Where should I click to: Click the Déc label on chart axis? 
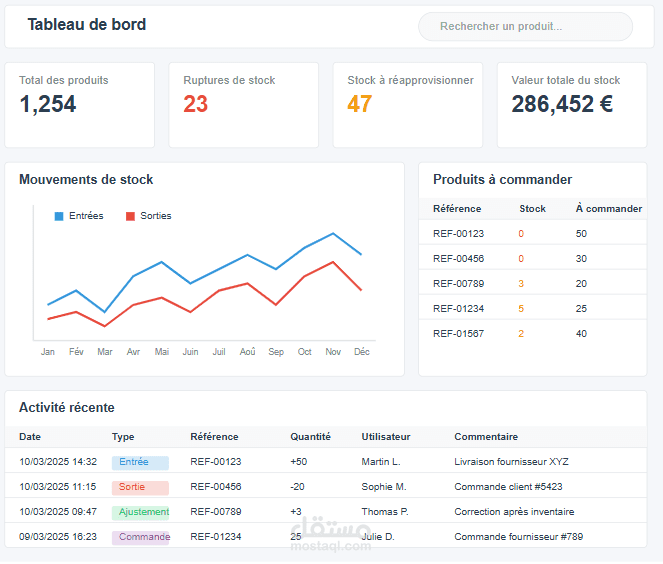coord(362,352)
